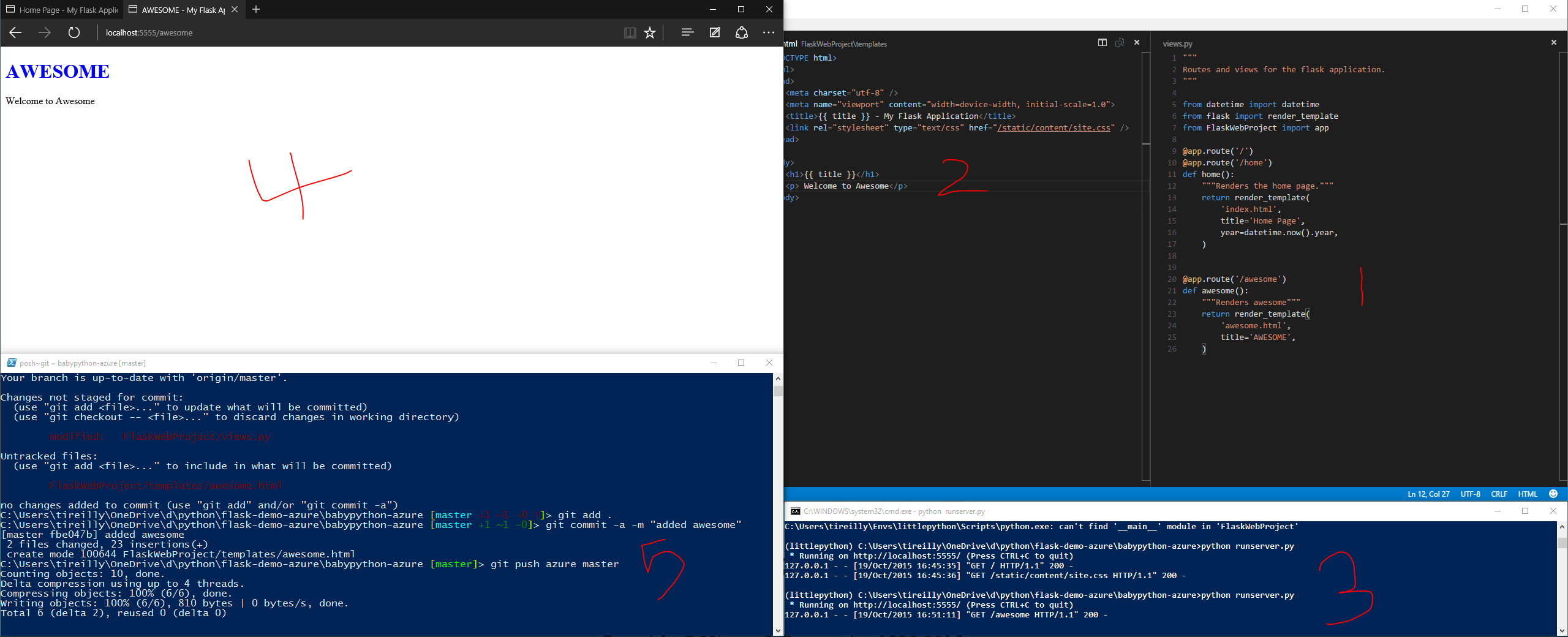Open a new browser tab

click(256, 9)
